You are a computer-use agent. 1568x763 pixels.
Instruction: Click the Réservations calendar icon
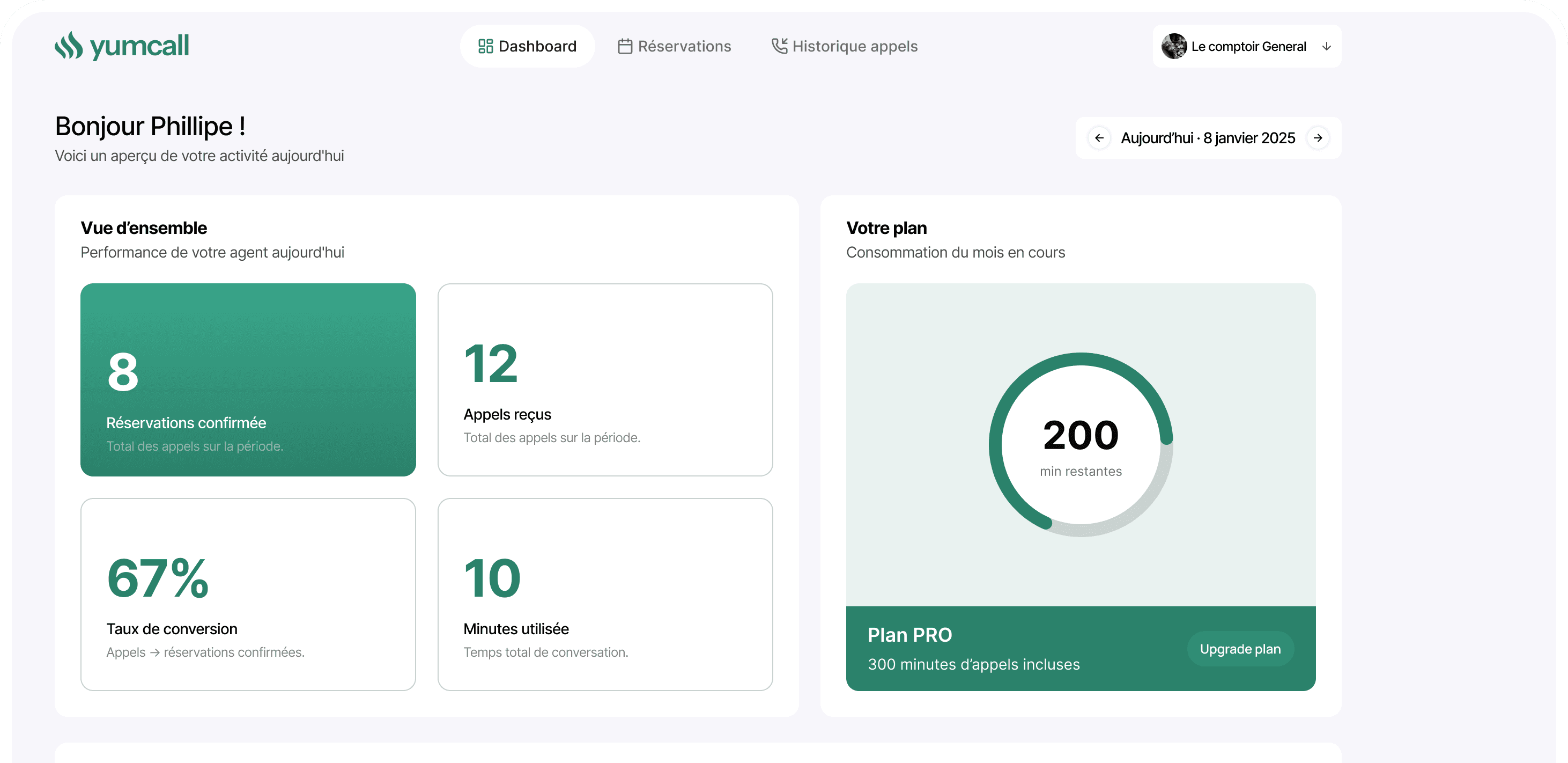coord(625,46)
